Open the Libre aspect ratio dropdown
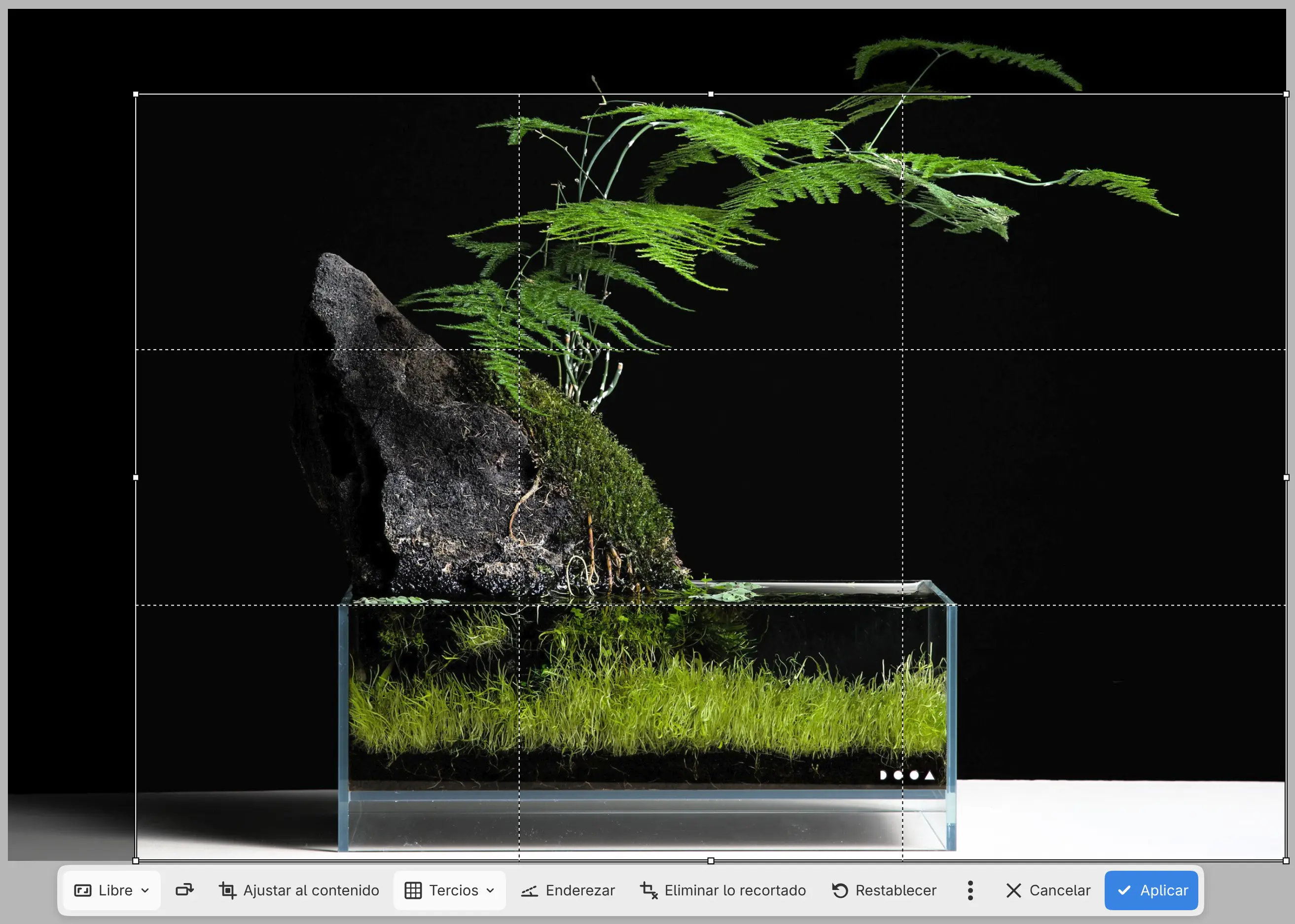 click(111, 890)
